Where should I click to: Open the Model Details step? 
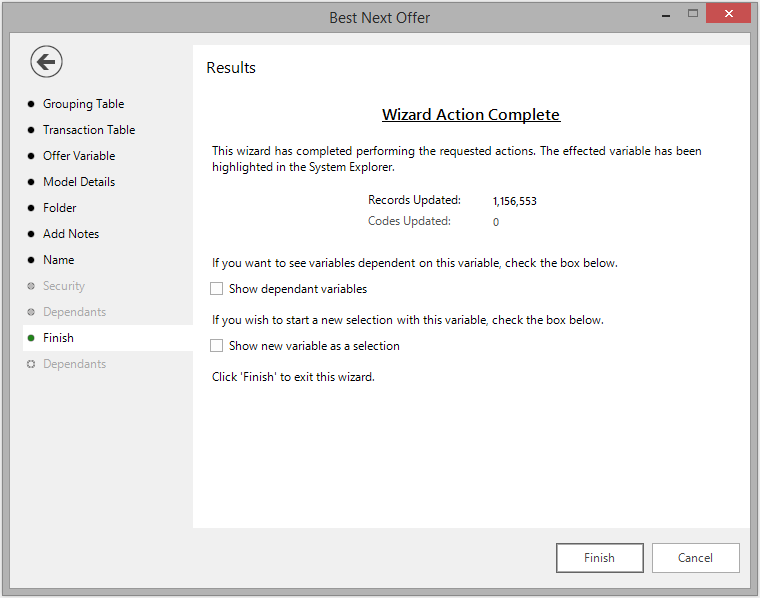click(x=79, y=182)
